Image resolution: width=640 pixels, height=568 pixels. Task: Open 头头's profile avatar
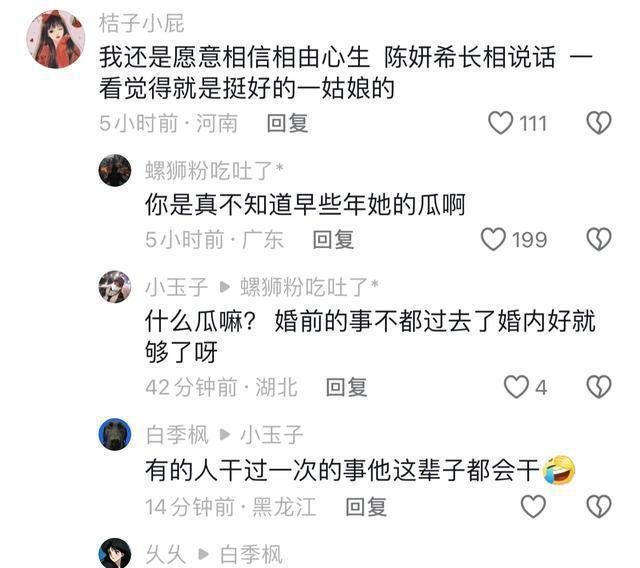point(115,553)
